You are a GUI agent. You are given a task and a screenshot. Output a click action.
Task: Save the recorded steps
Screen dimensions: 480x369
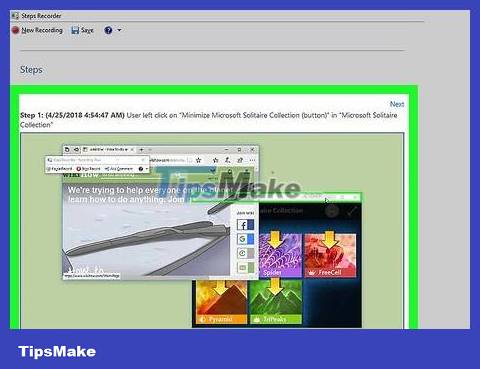(x=82, y=30)
